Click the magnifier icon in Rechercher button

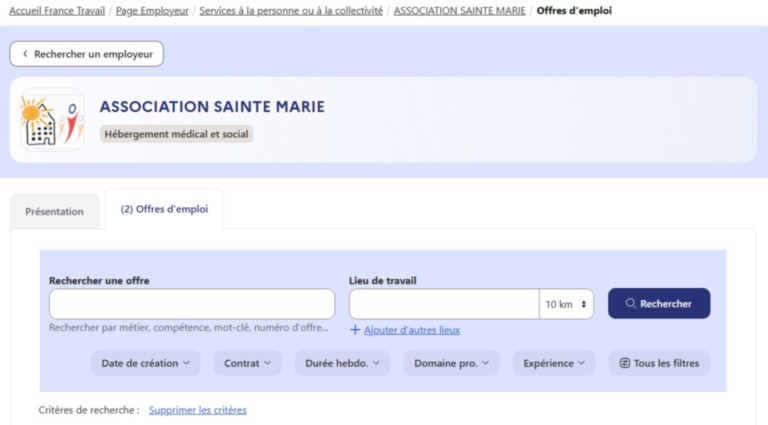click(x=630, y=304)
